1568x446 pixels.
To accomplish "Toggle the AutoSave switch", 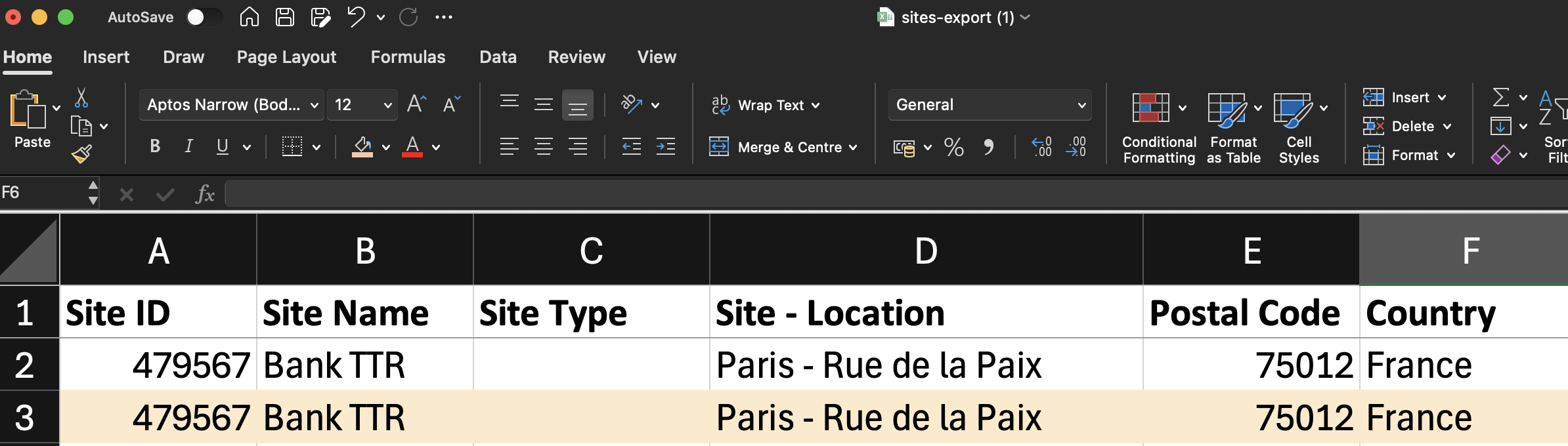I will pos(203,17).
